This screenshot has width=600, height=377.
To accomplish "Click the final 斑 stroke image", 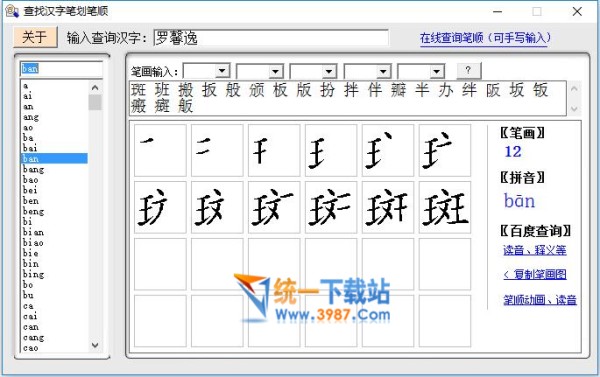I will 445,207.
